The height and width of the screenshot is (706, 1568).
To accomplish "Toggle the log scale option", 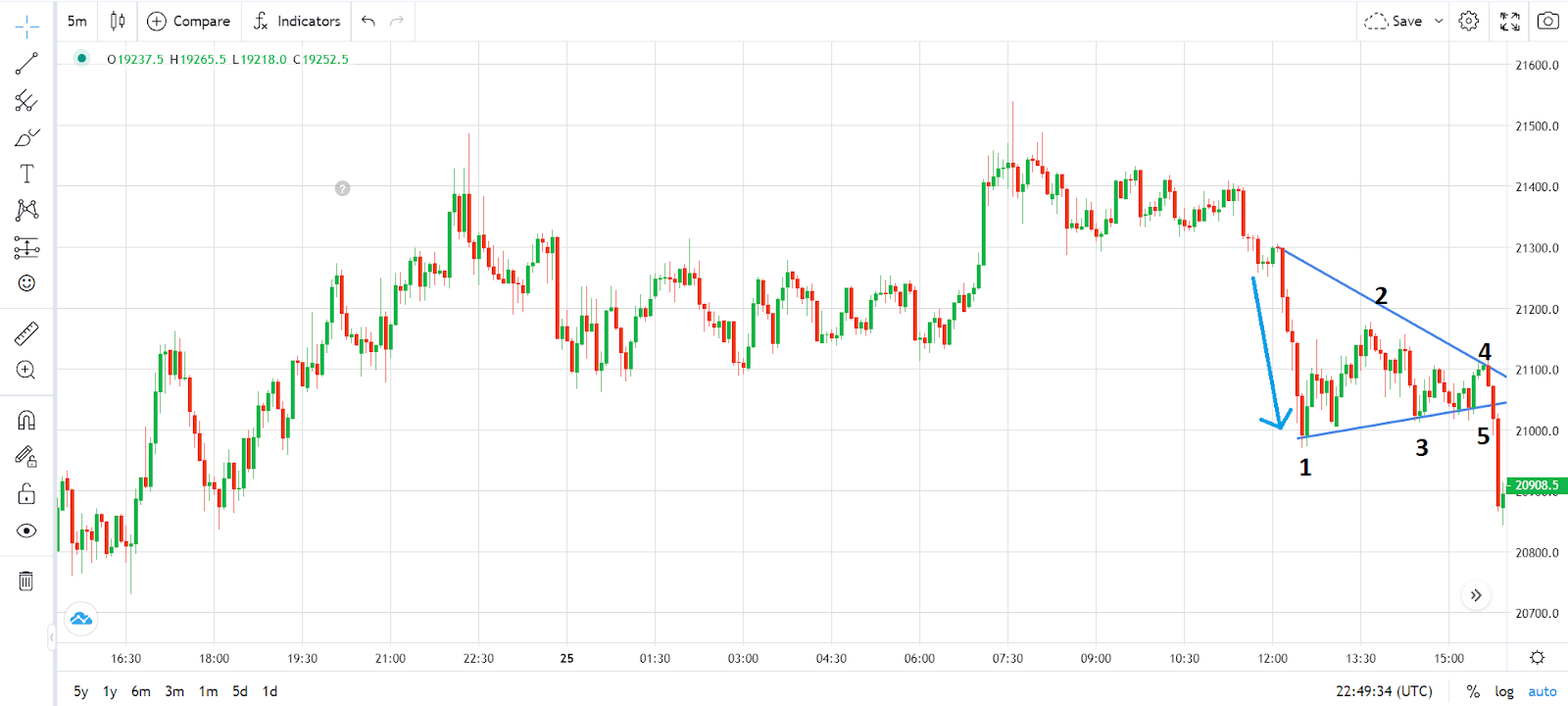I will pos(1503,691).
